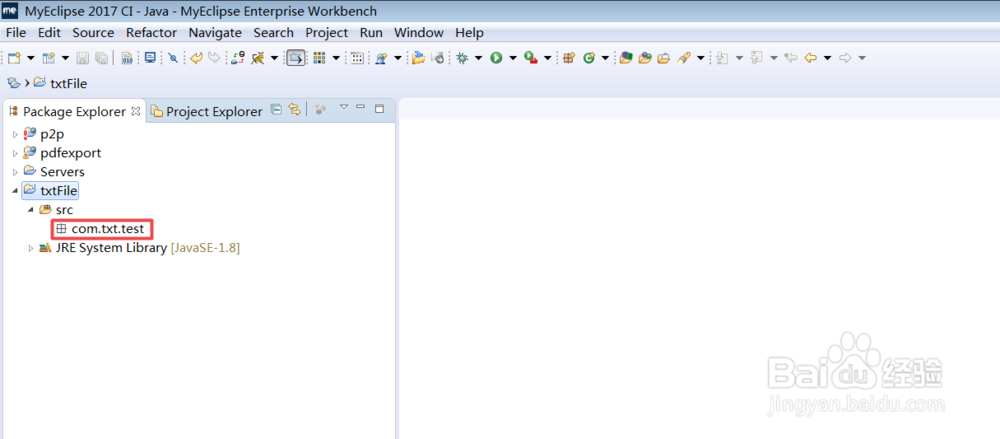
Task: Click the server deploy toolbar icon
Action: click(x=238, y=58)
